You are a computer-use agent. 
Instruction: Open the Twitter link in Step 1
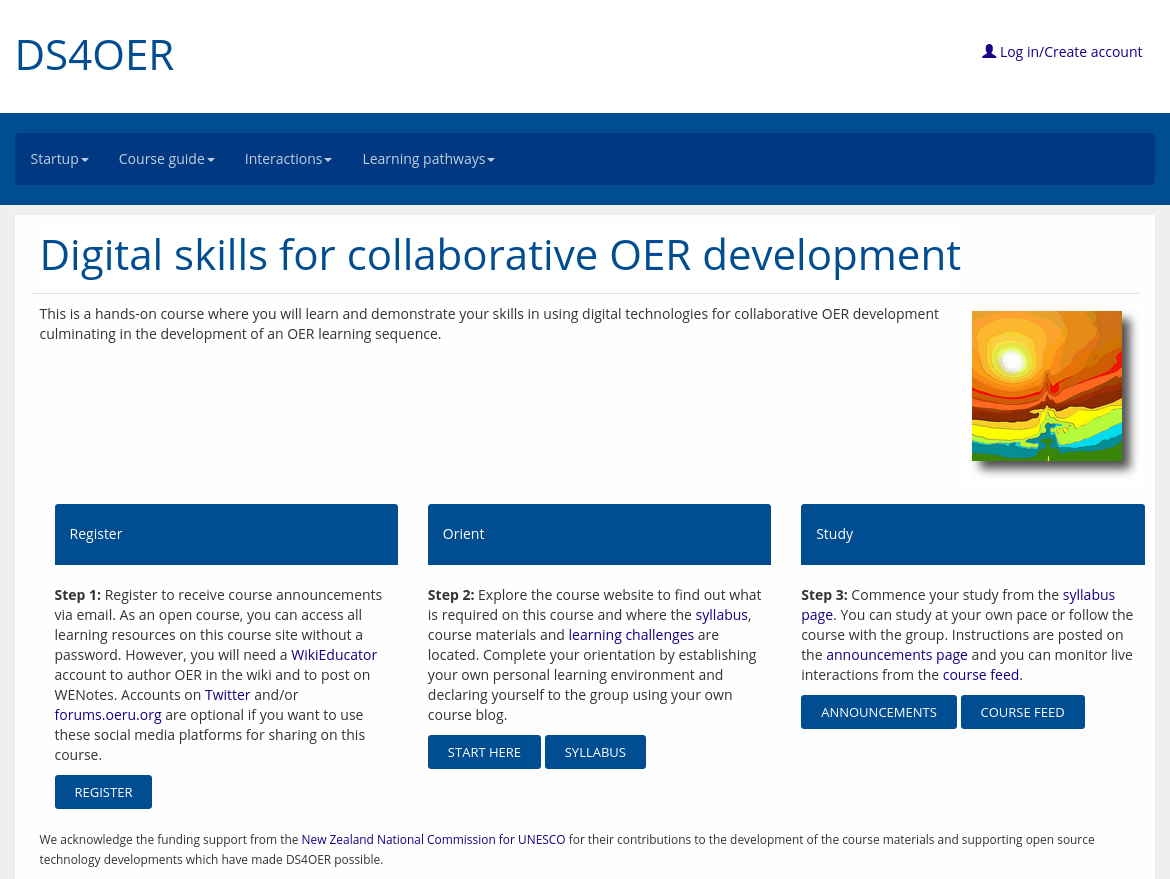coord(228,695)
